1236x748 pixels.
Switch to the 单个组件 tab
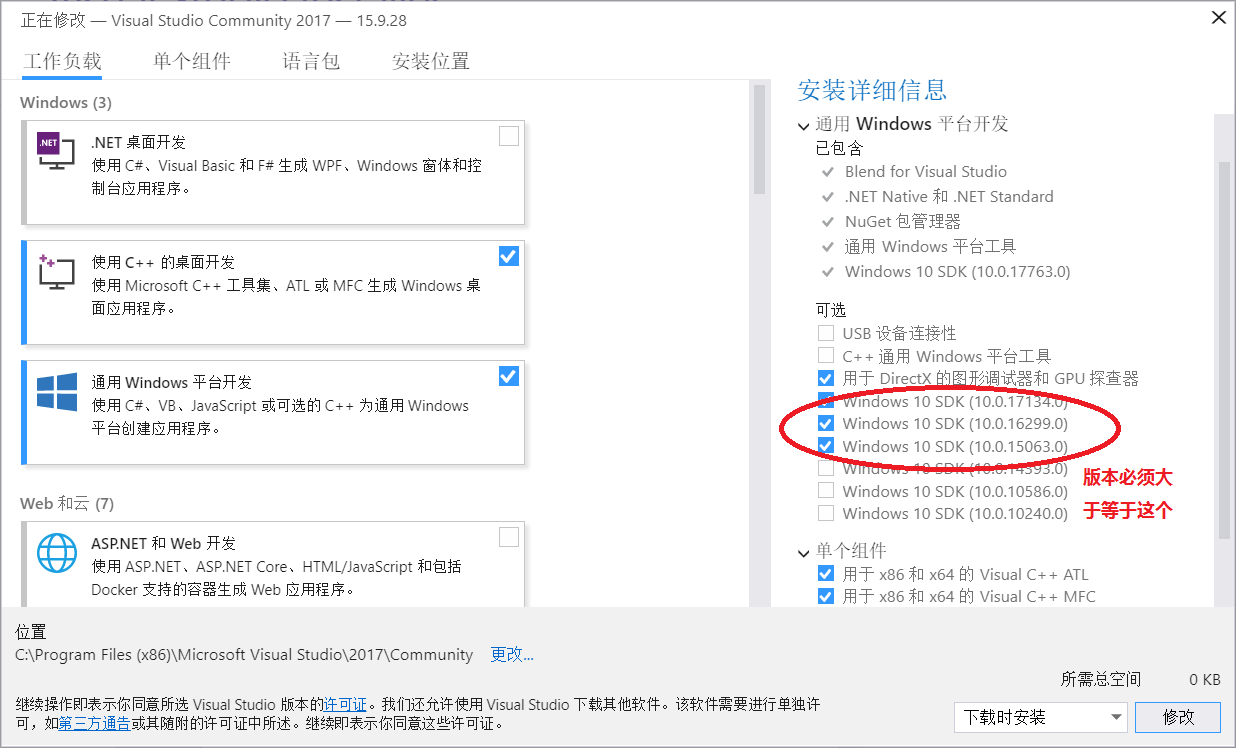(192, 62)
